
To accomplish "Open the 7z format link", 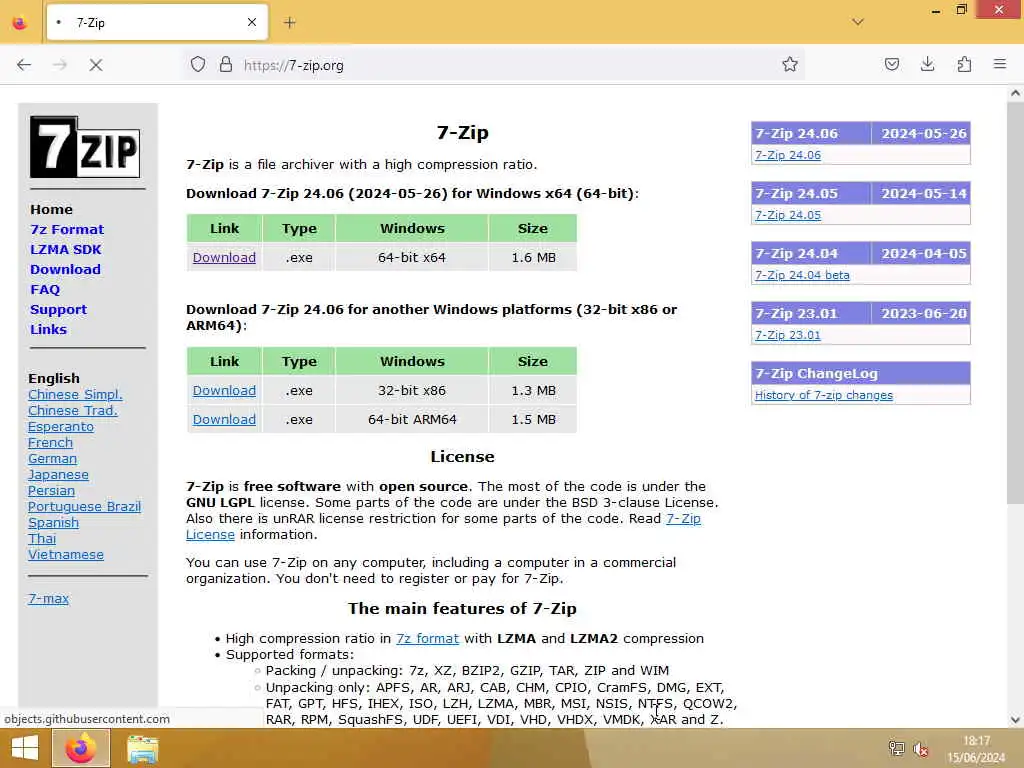I will (427, 639).
